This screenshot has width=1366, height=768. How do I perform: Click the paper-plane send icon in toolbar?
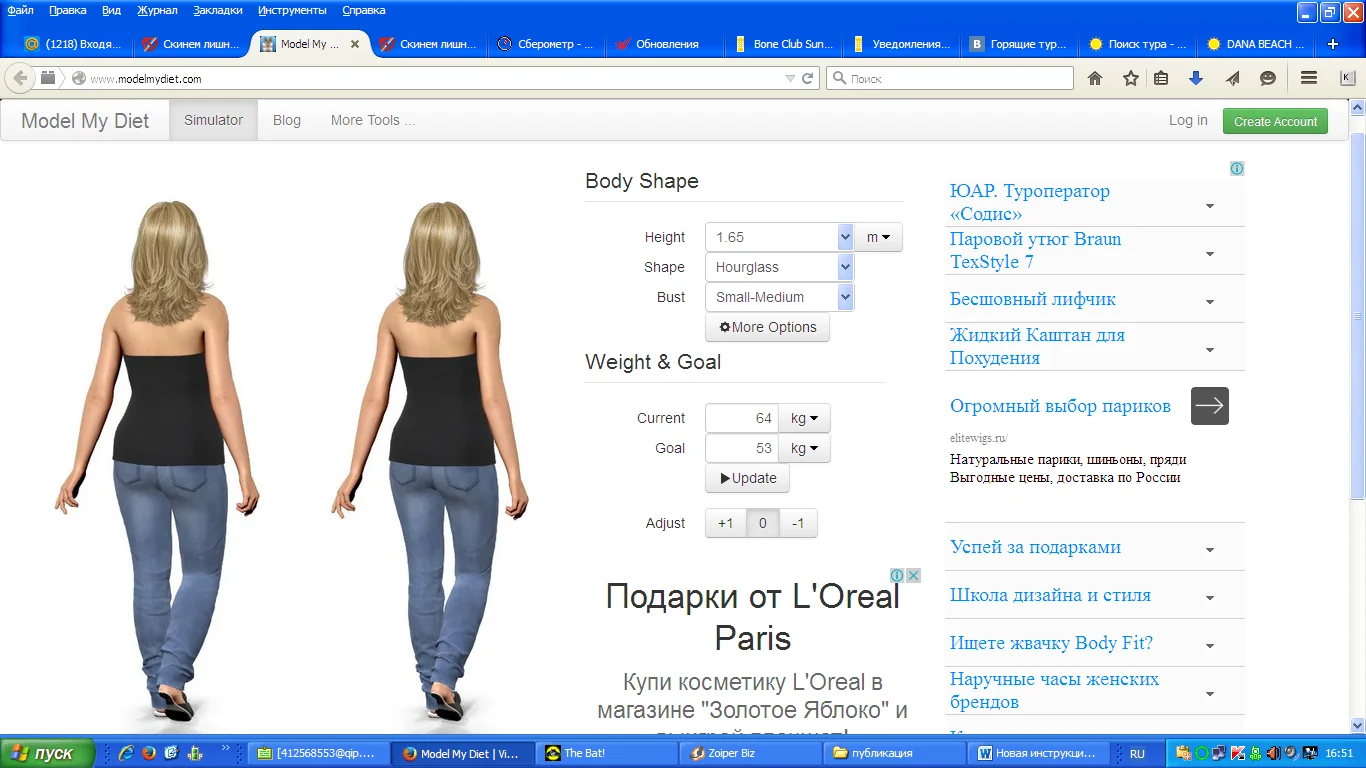(x=1232, y=78)
